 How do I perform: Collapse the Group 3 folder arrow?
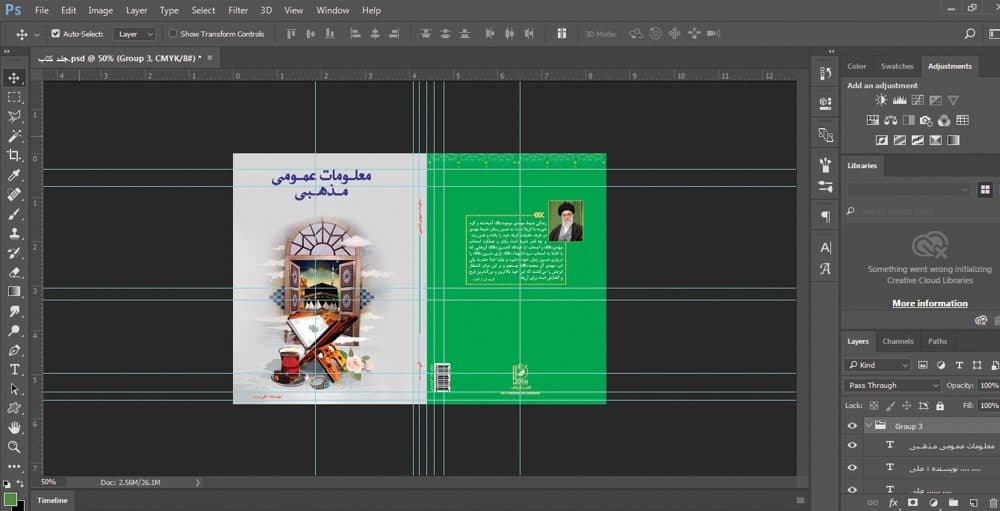click(x=868, y=425)
